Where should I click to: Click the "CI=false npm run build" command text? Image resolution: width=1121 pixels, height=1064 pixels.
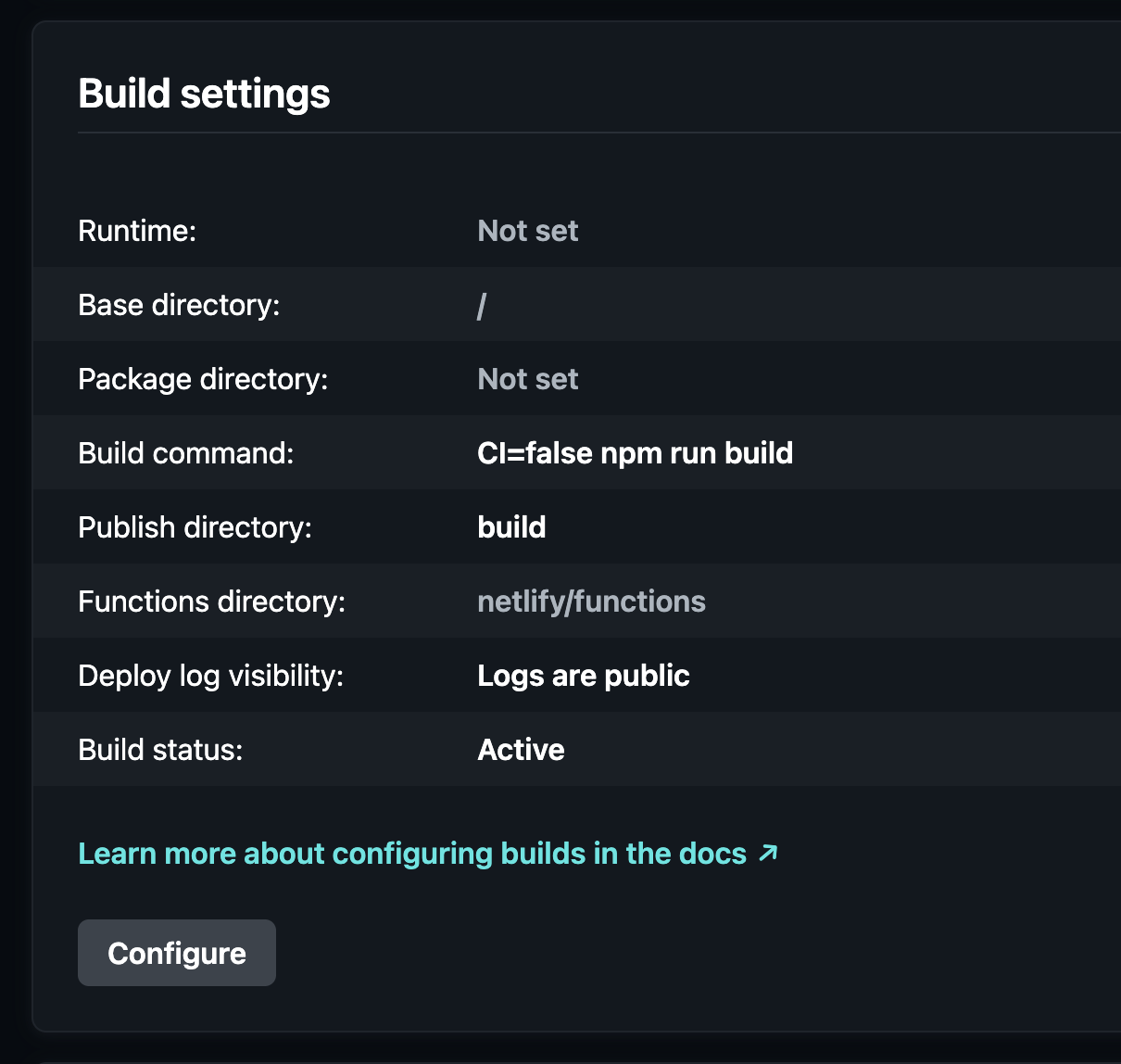click(635, 453)
